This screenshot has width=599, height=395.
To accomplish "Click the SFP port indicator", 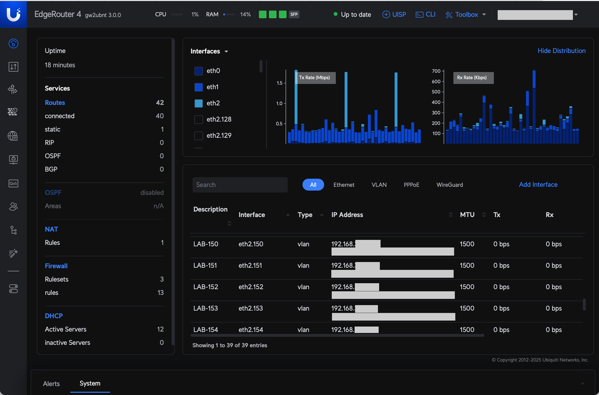I will (x=294, y=15).
